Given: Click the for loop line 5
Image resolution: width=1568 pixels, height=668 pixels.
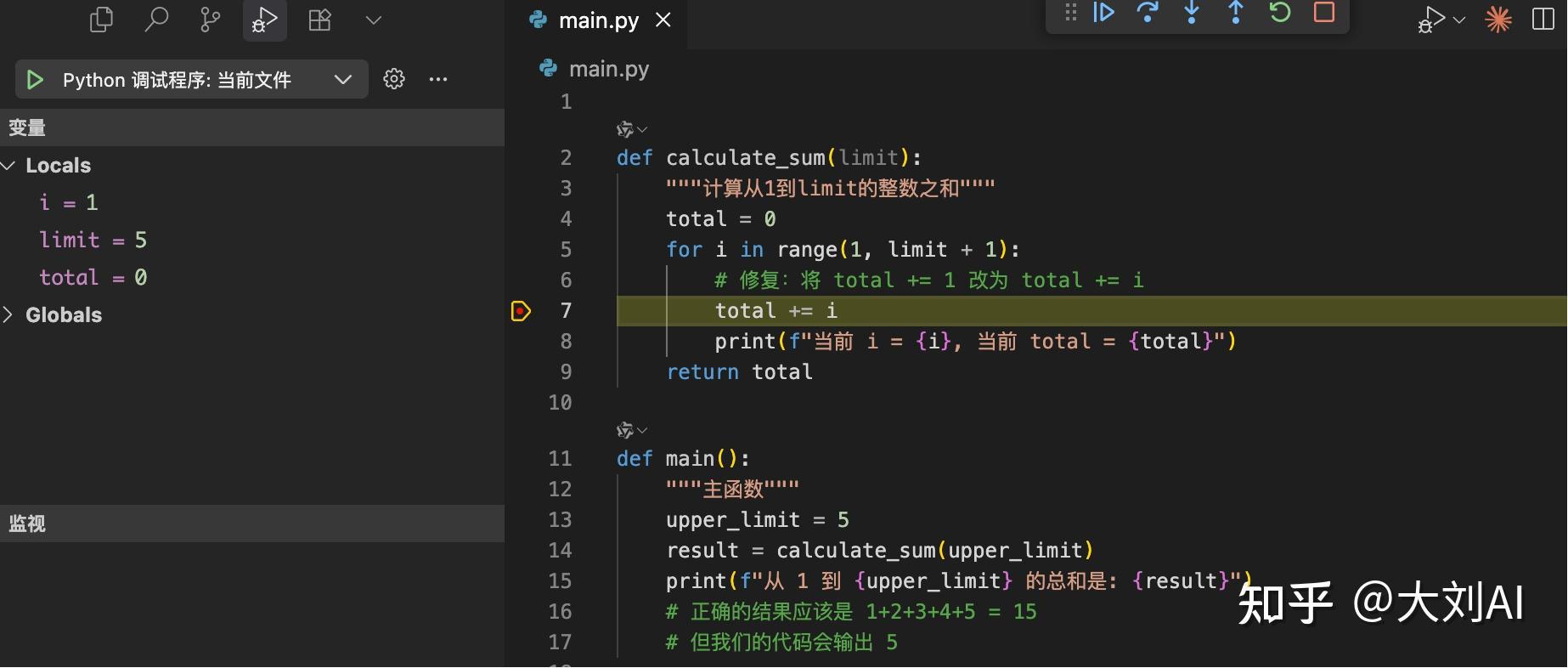Looking at the screenshot, I should (x=843, y=250).
